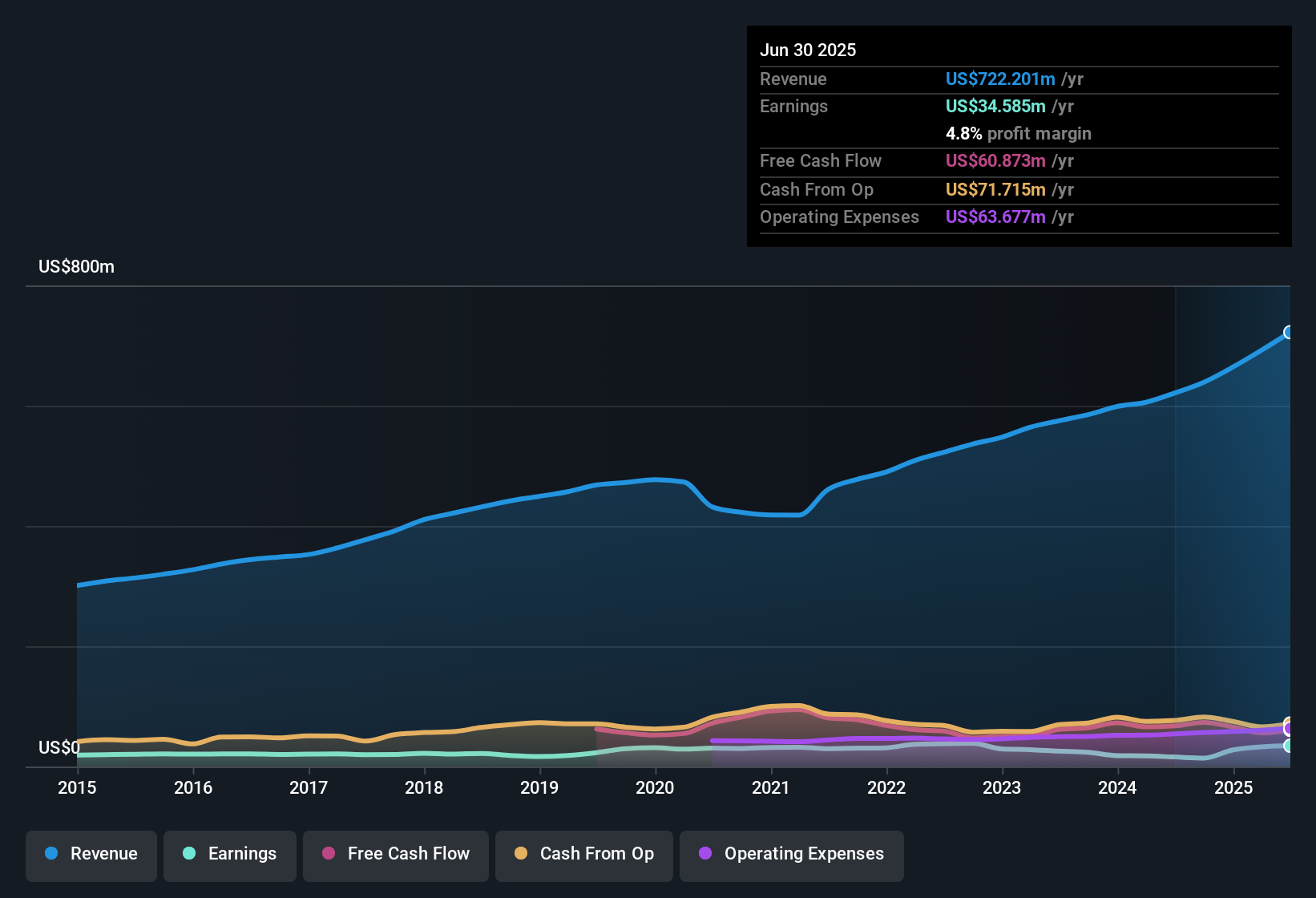Click the Jun 30 2025 tooltip header
1316x898 pixels.
tap(808, 50)
